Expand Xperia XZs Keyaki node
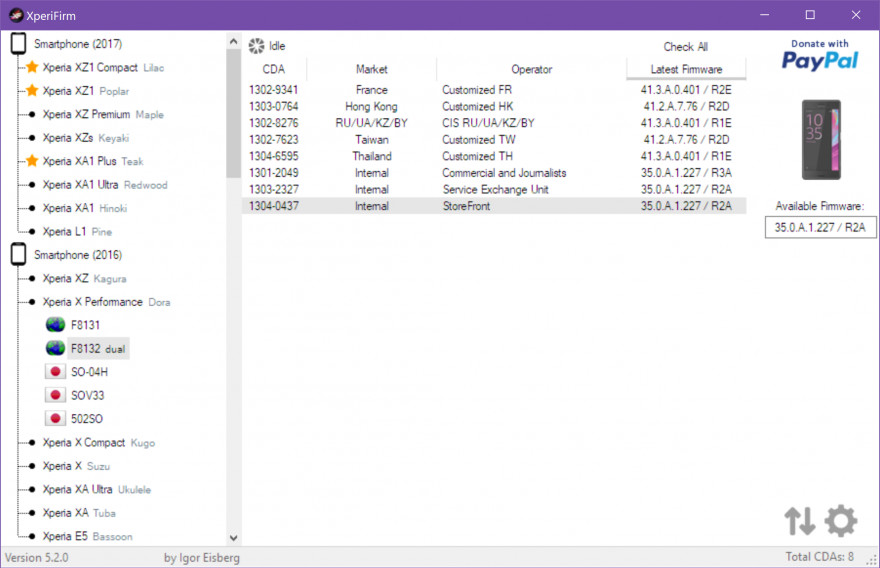The image size is (880, 568). [x=32, y=138]
